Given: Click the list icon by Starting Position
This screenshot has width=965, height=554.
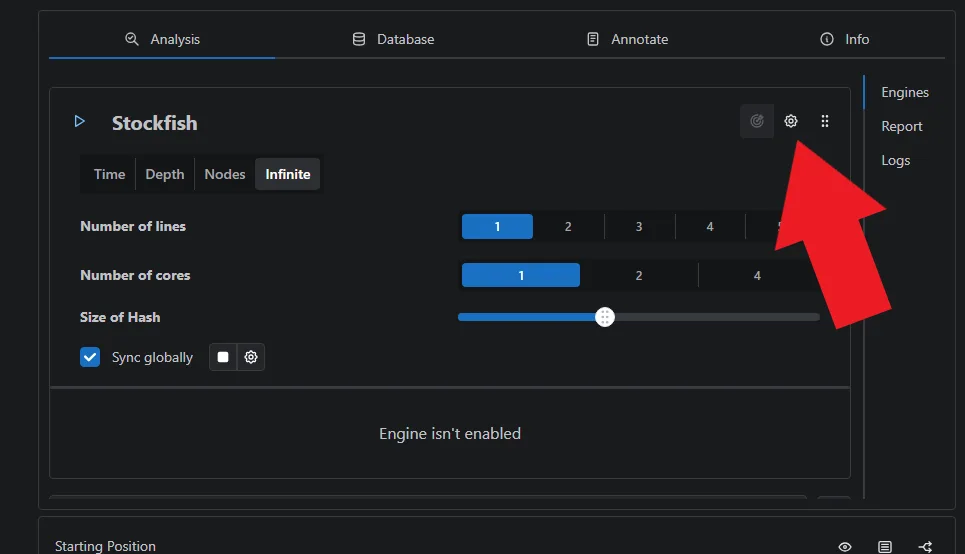Looking at the screenshot, I should (885, 547).
